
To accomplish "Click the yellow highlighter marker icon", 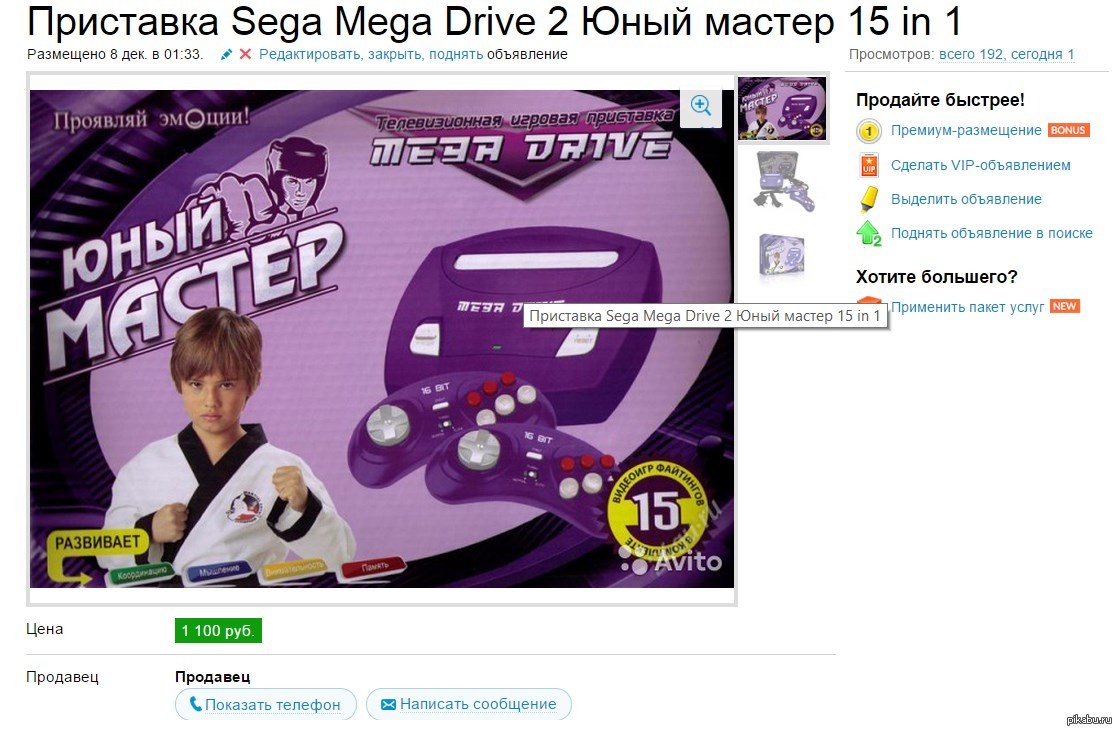I will tap(869, 199).
